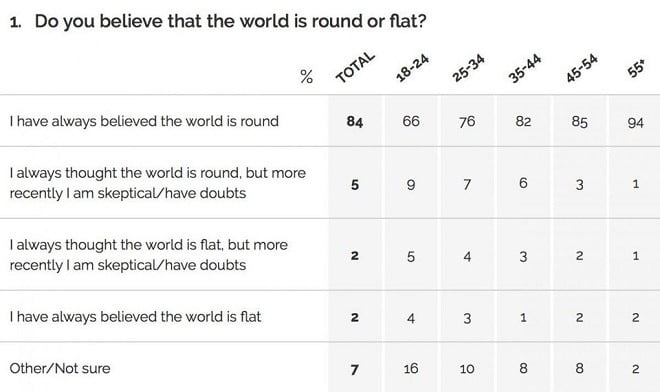660x392 pixels.
Task: Select the row 'always thought the world is flat, but skeptical'
Action: (x=330, y=255)
